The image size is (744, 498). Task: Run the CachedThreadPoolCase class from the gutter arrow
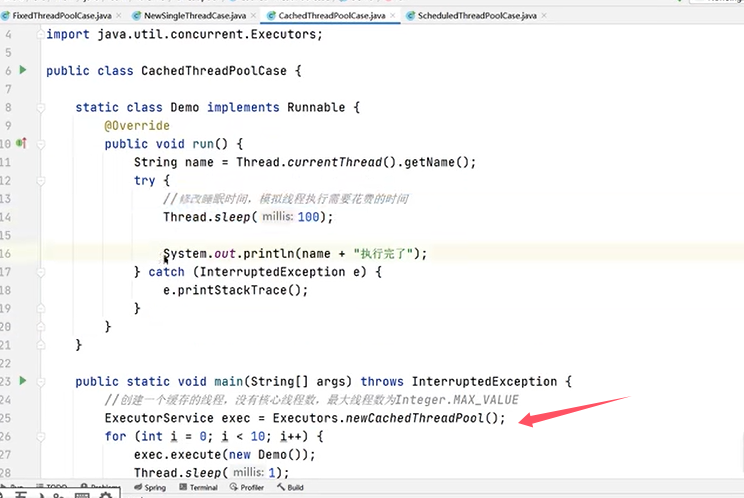(23, 70)
